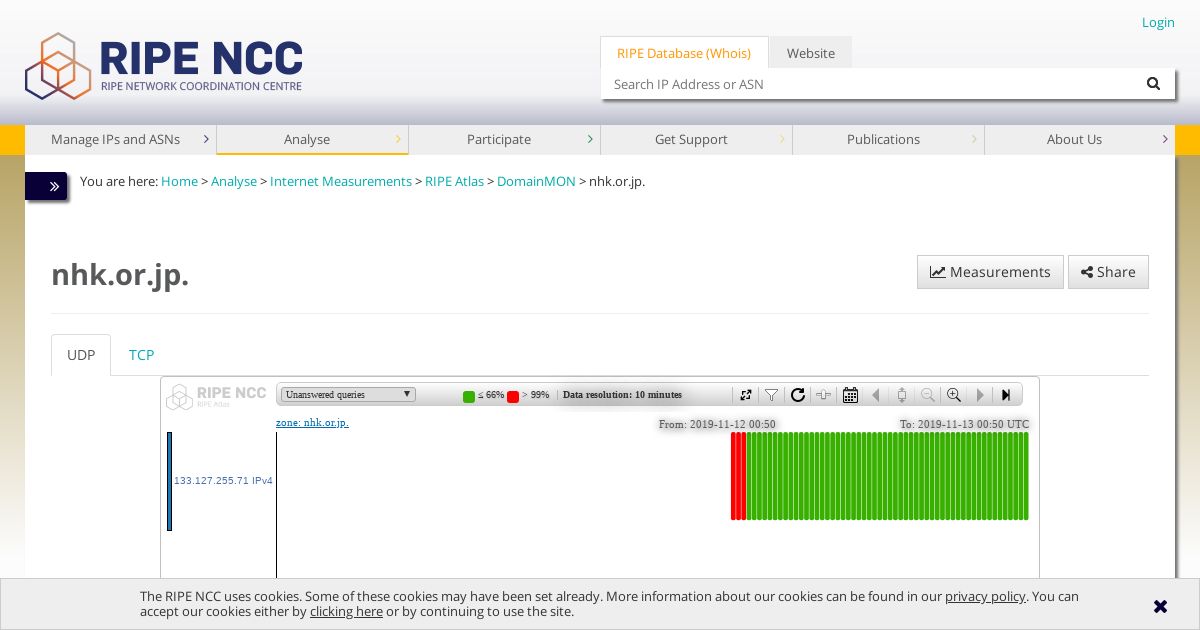The image size is (1200, 630).
Task: Click the search magnifier icon
Action: [x=1153, y=84]
